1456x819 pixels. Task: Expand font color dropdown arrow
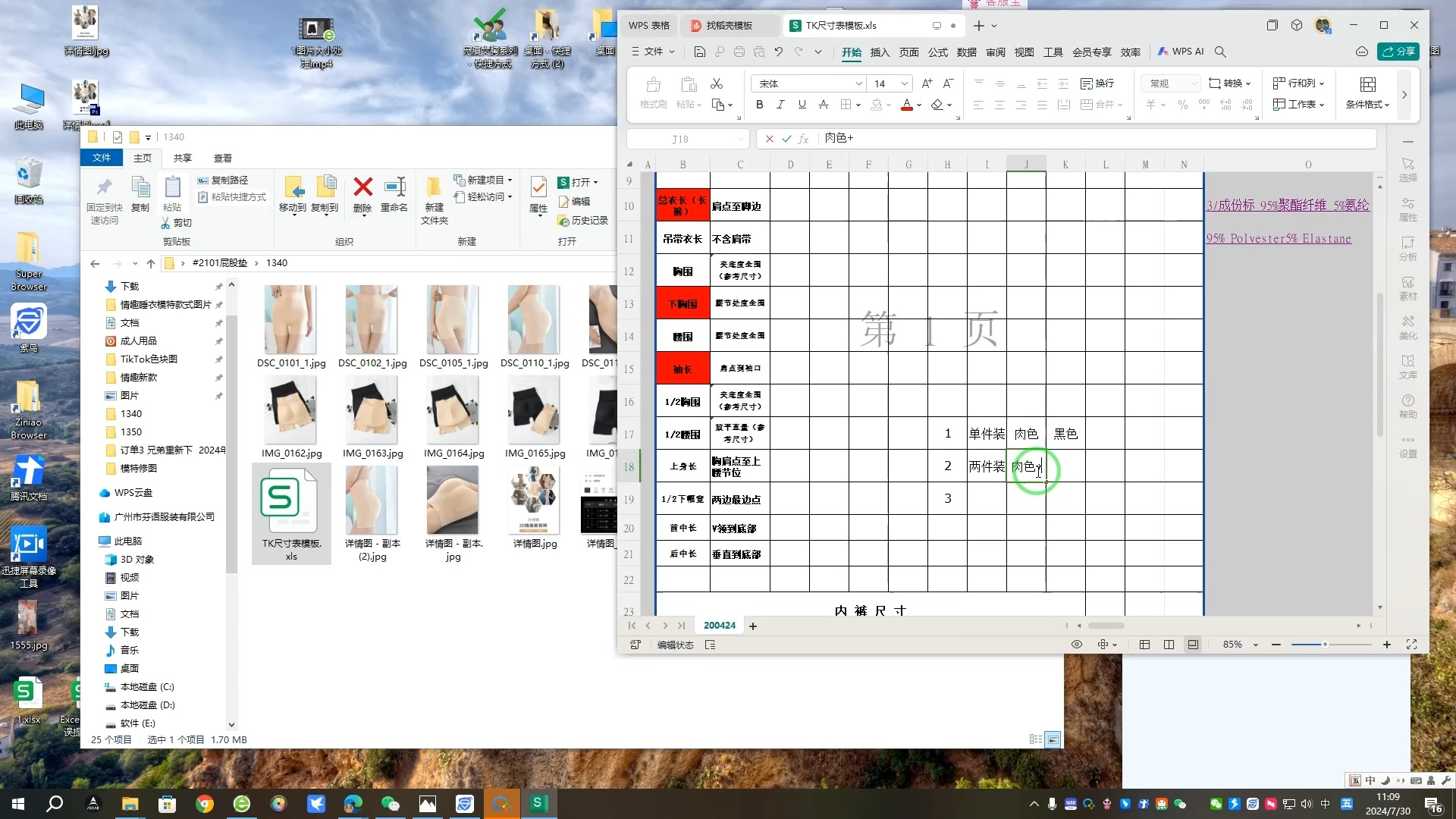pos(919,105)
